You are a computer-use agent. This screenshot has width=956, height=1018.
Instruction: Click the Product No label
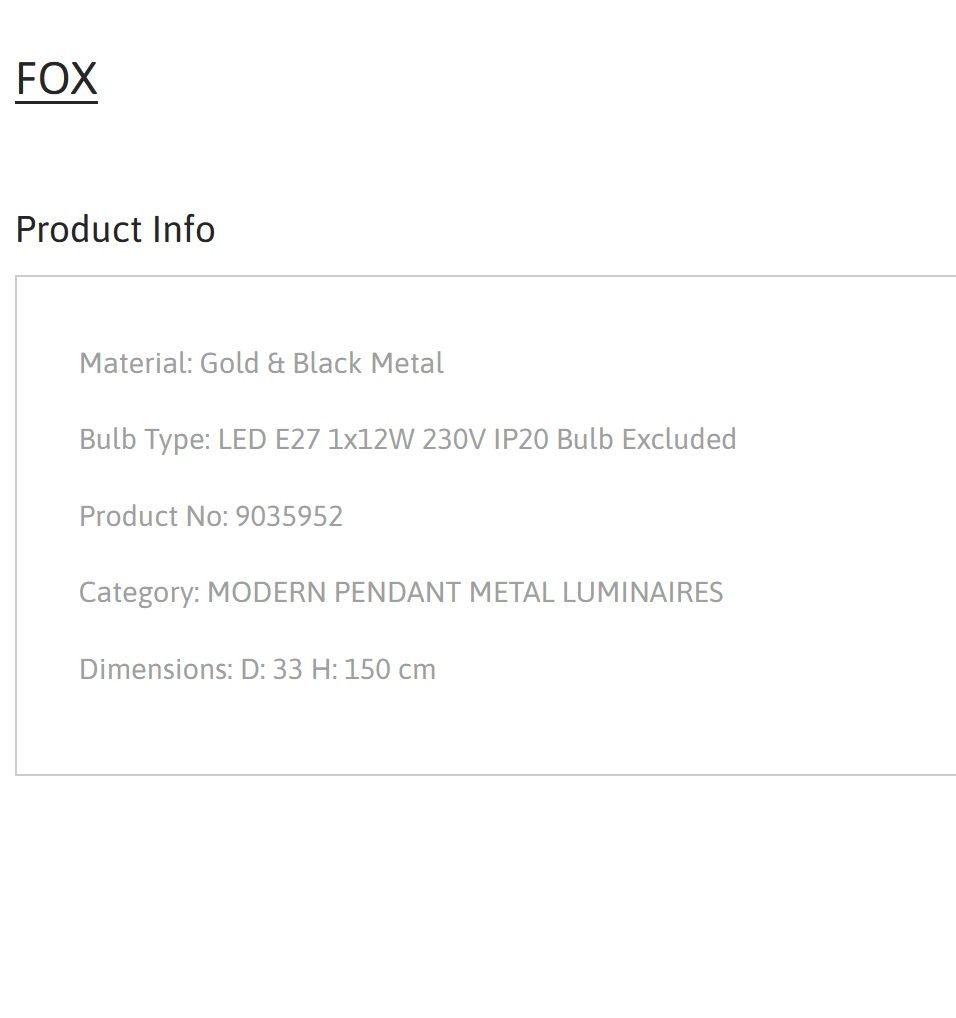point(154,517)
